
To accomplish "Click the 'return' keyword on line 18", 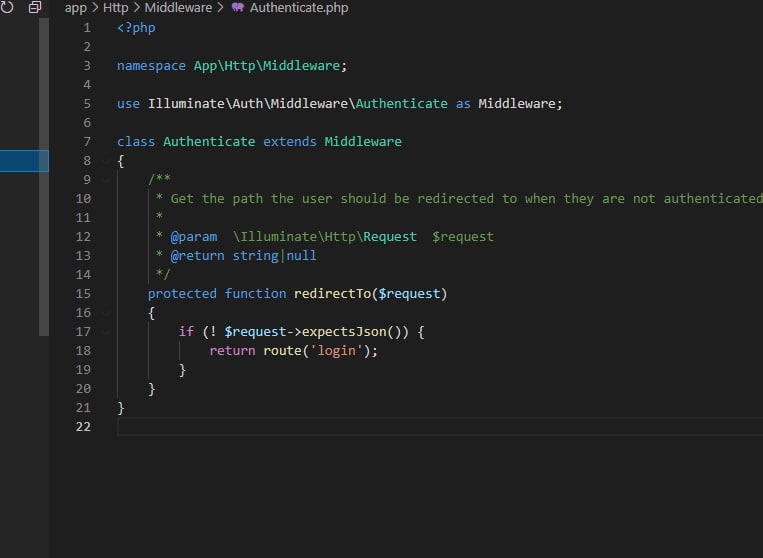I will point(232,351).
